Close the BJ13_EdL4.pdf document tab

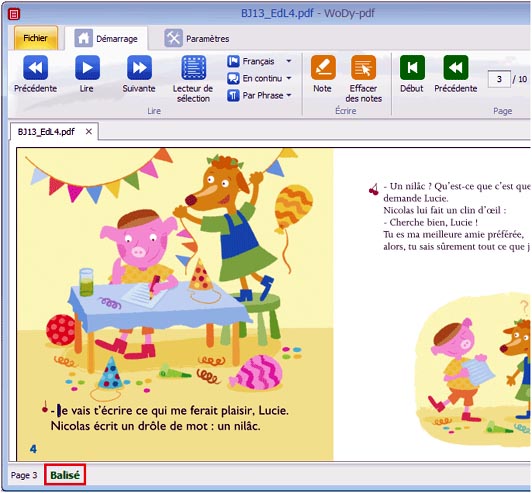tap(89, 132)
